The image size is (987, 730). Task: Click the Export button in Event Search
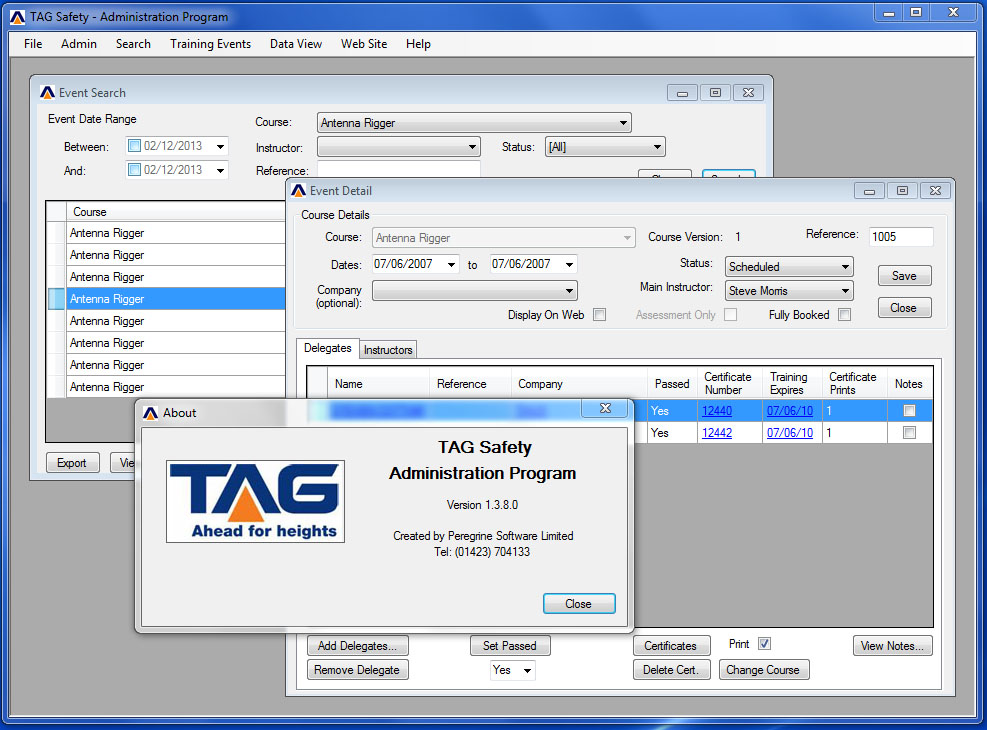72,463
